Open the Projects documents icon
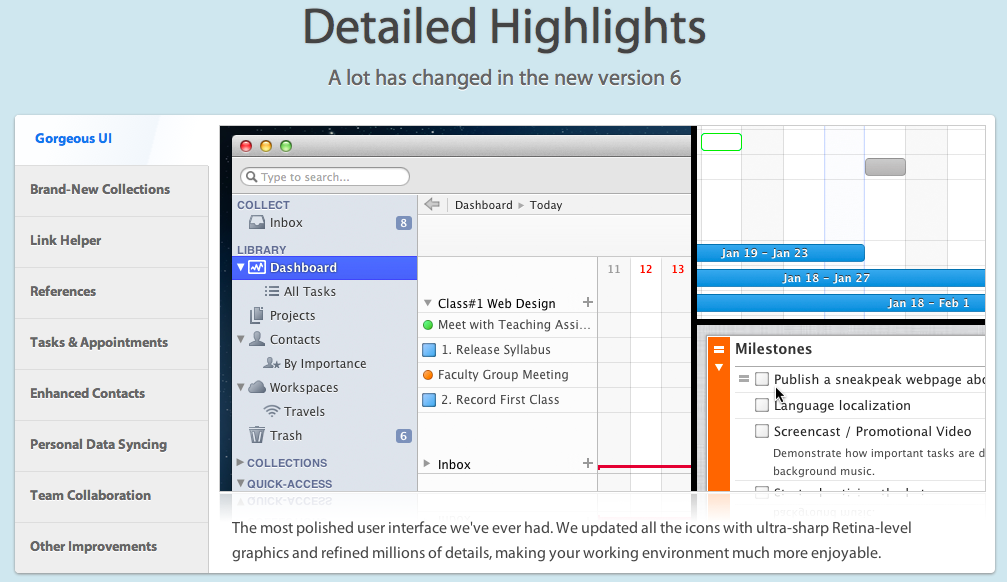The width and height of the screenshot is (1007, 582). click(x=257, y=315)
